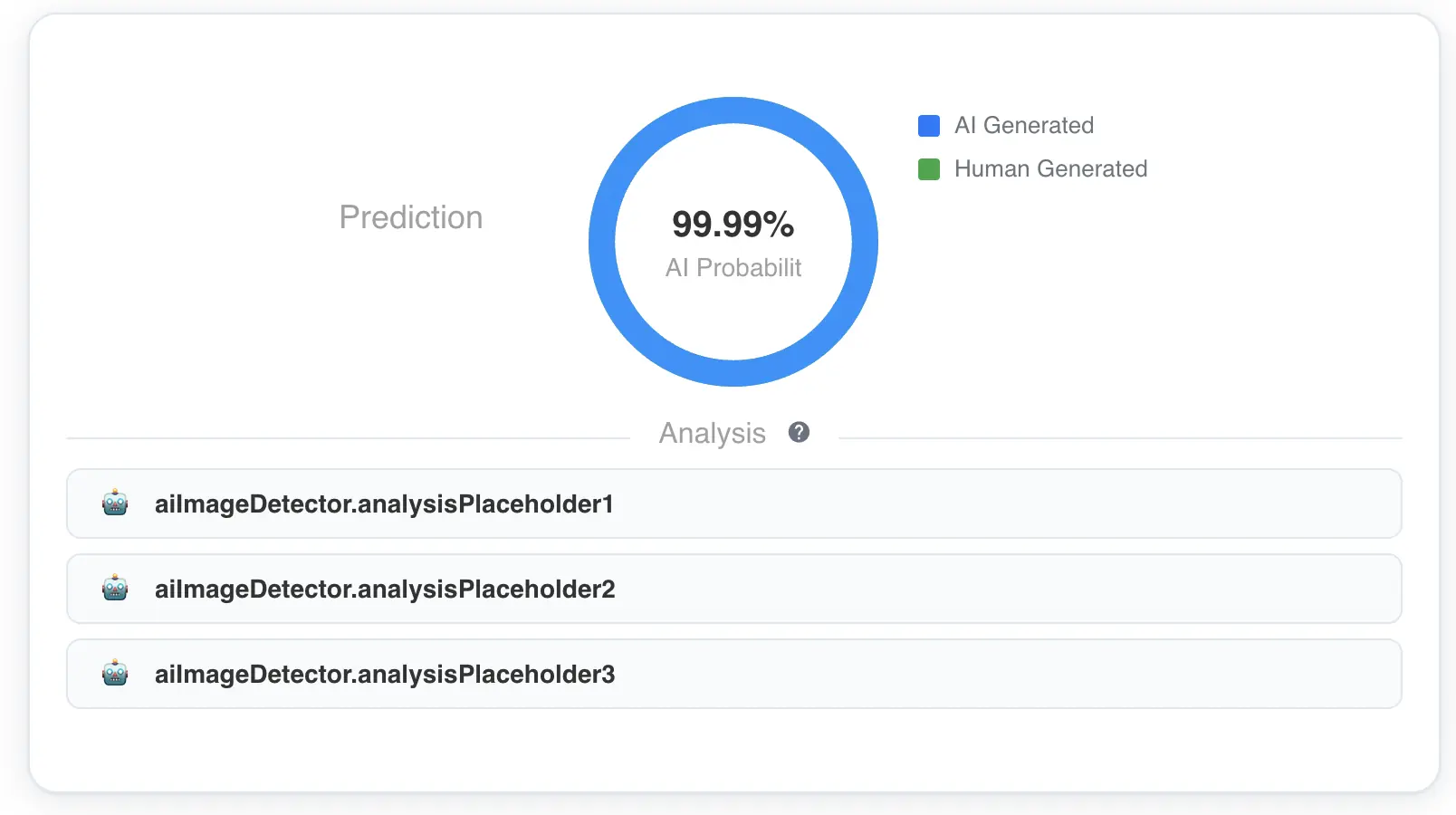Image resolution: width=1456 pixels, height=815 pixels.
Task: Click the AI Probability caption text
Action: [733, 268]
